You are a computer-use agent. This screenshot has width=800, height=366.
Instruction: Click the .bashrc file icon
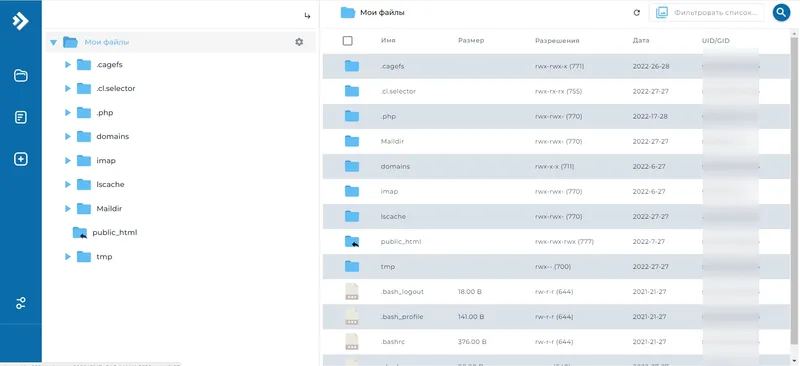click(x=352, y=341)
